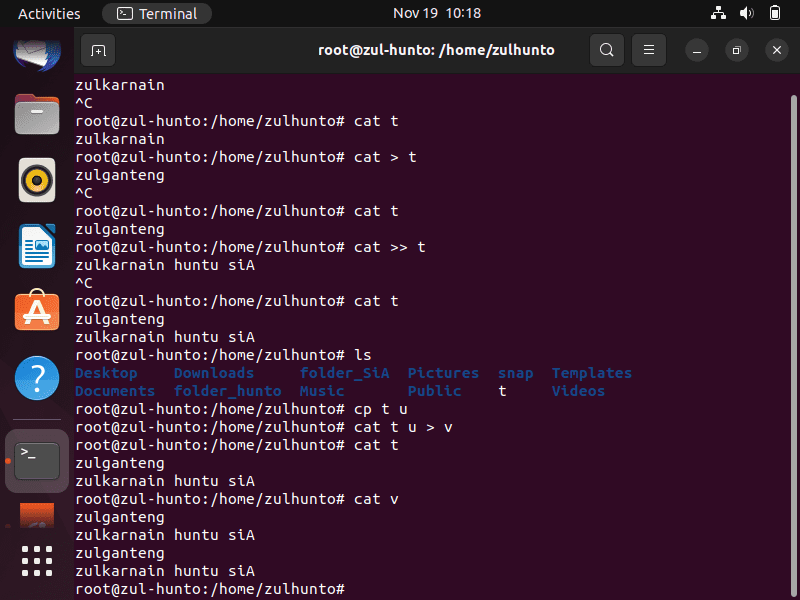The width and height of the screenshot is (800, 600).
Task: Open Ubuntu Software store
Action: [x=37, y=310]
